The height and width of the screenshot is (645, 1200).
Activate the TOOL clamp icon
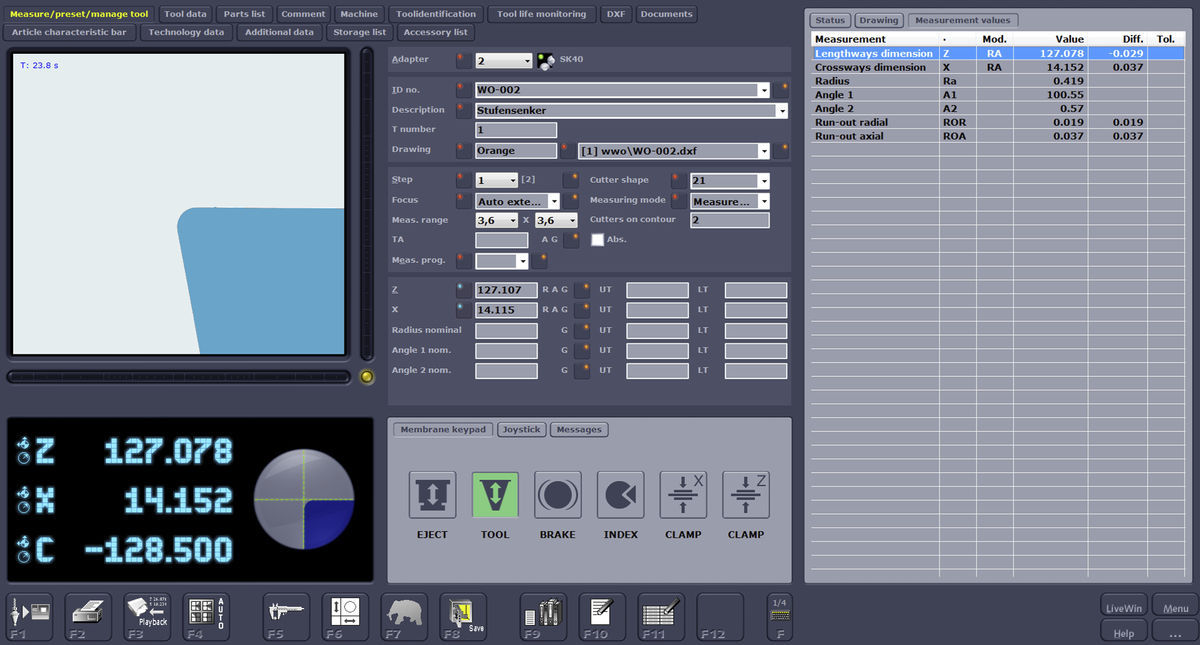(x=495, y=494)
